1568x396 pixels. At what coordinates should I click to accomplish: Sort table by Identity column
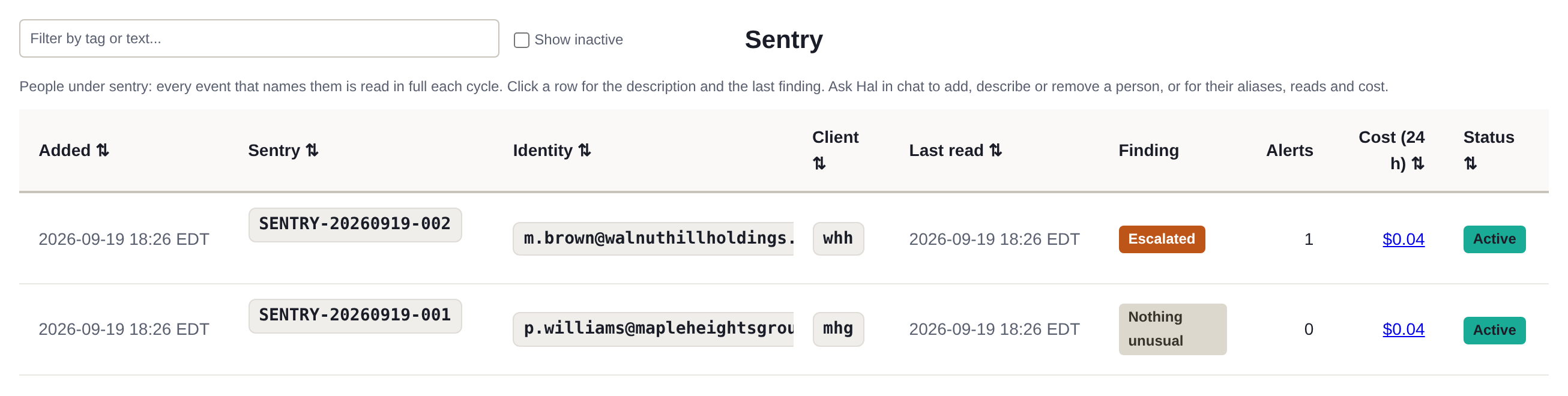pos(552,150)
